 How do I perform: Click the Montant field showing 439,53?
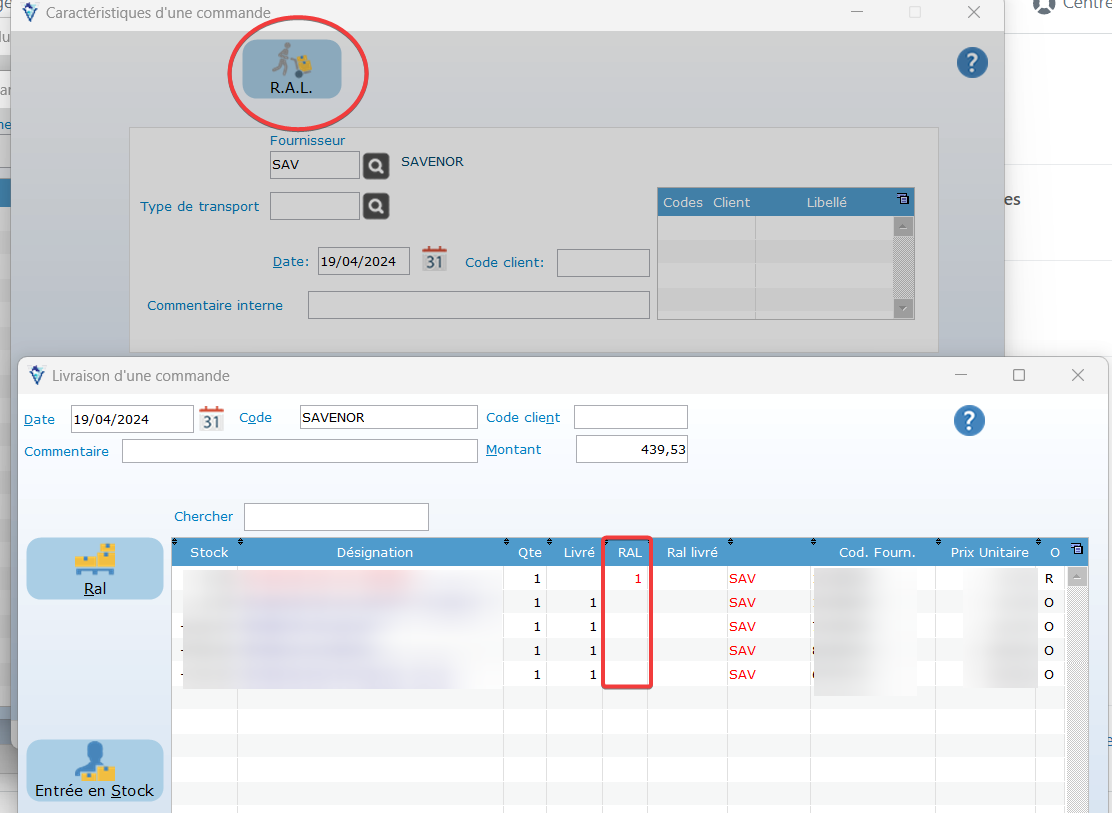click(632, 449)
